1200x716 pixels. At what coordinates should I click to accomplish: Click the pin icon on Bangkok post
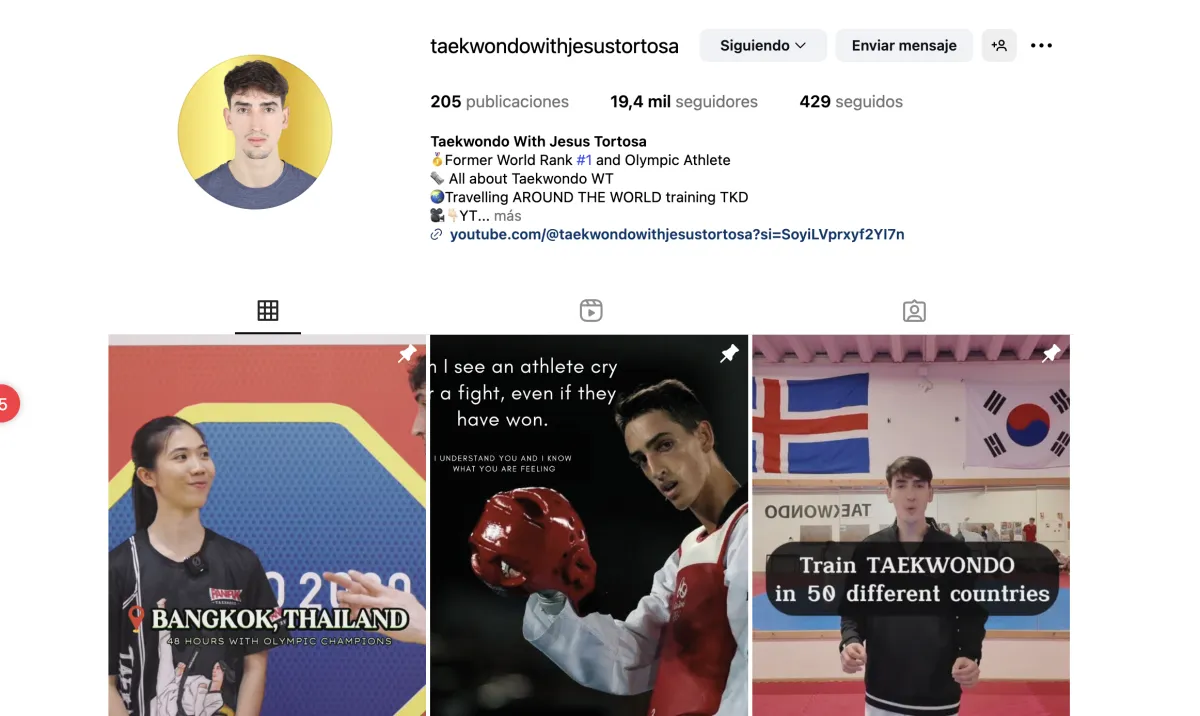point(407,354)
